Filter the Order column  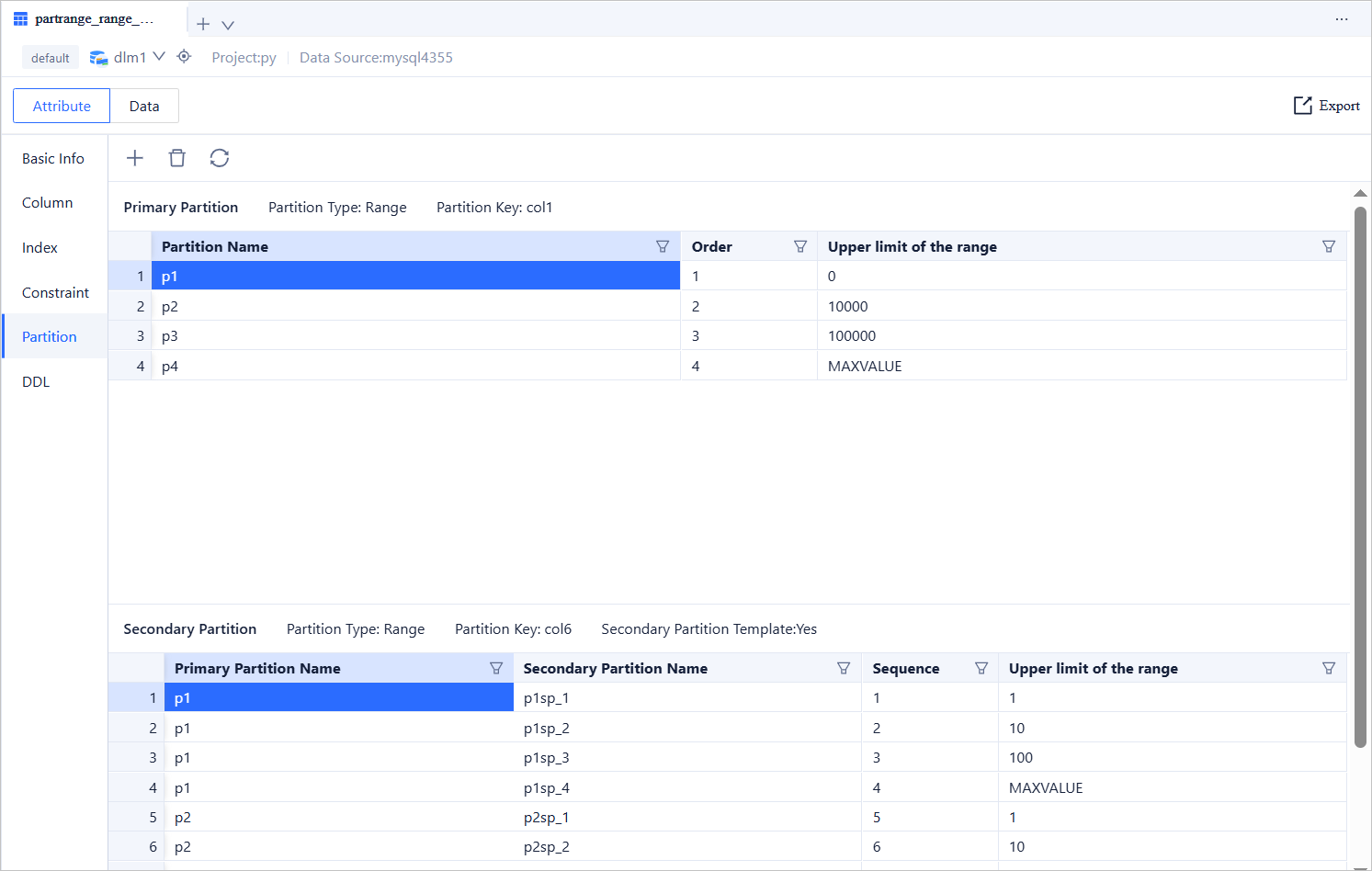coord(800,246)
